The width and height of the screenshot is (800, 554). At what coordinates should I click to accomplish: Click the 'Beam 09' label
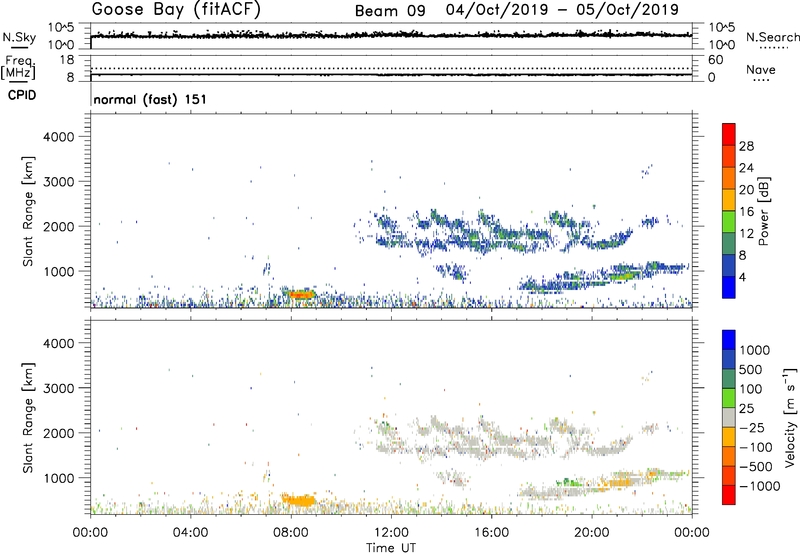pyautogui.click(x=390, y=11)
